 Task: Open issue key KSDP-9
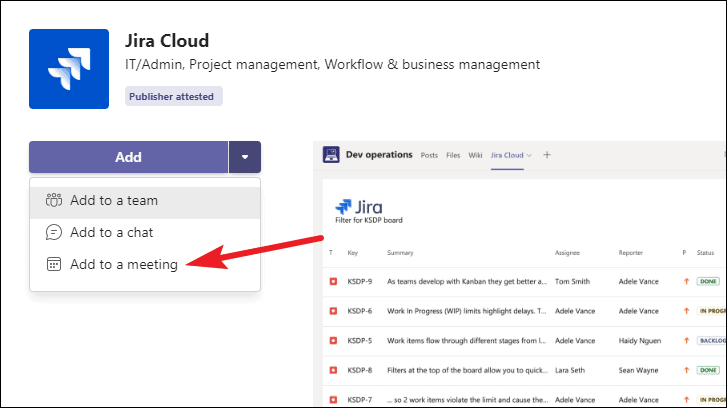coord(360,281)
